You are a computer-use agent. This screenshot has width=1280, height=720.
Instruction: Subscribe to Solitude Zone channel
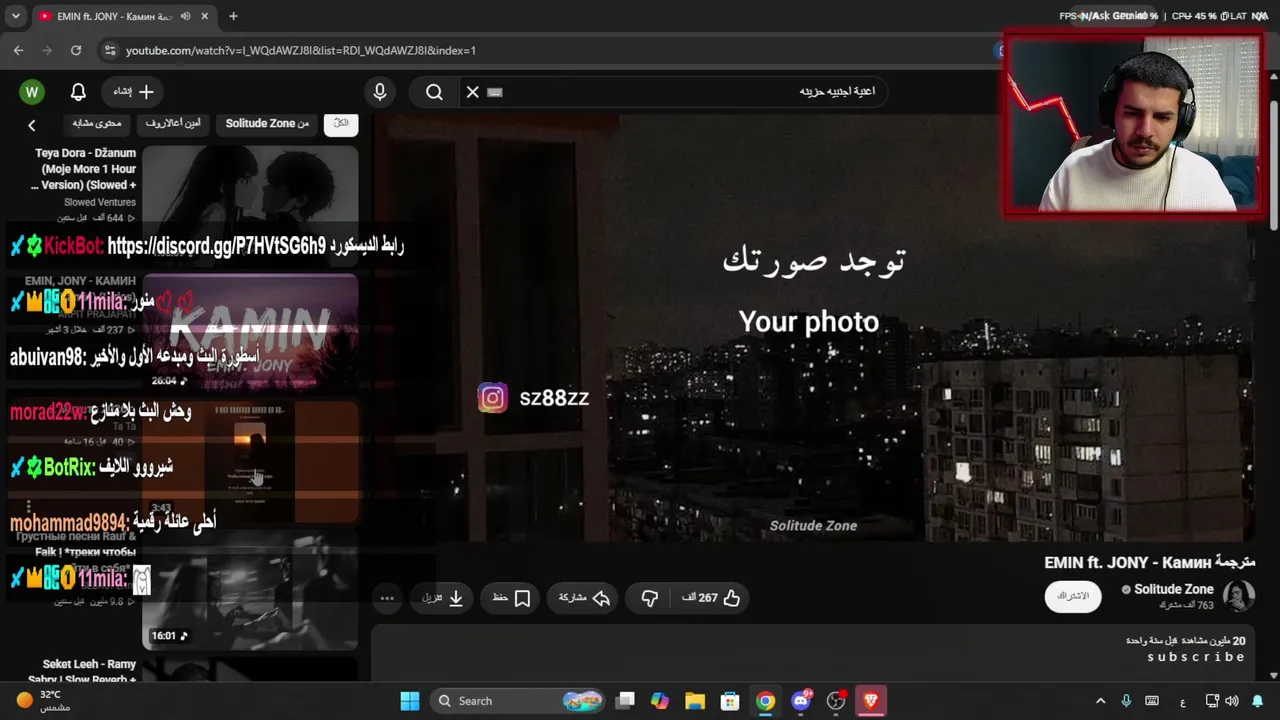[1073, 596]
